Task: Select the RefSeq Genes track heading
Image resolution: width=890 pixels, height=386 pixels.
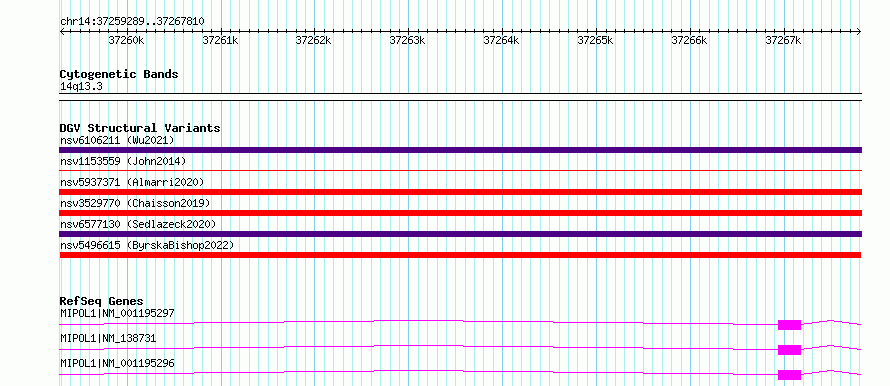Action: (x=102, y=301)
